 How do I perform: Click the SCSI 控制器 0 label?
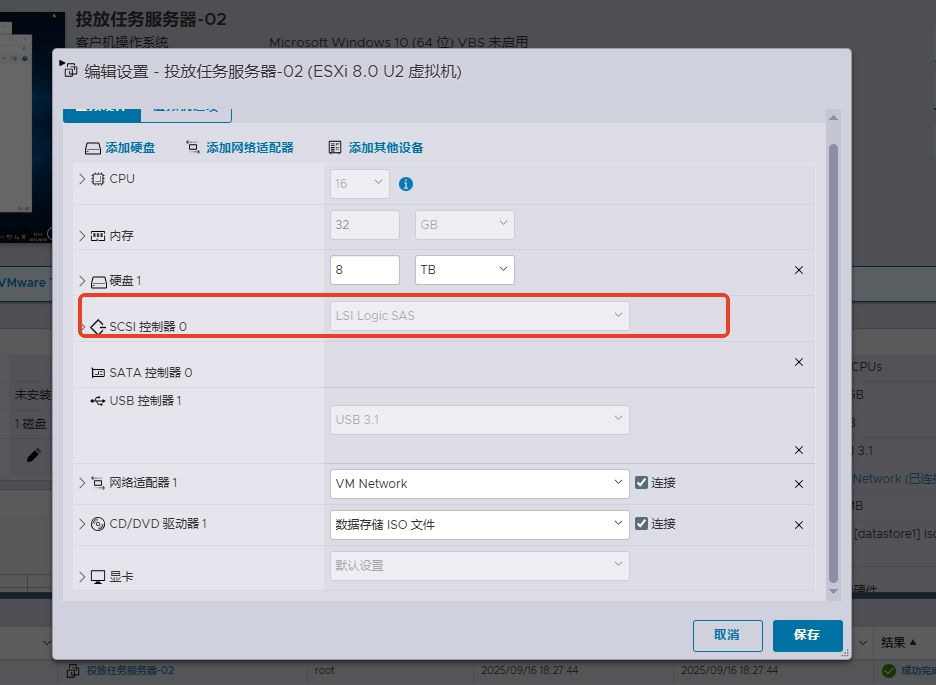coord(148,327)
